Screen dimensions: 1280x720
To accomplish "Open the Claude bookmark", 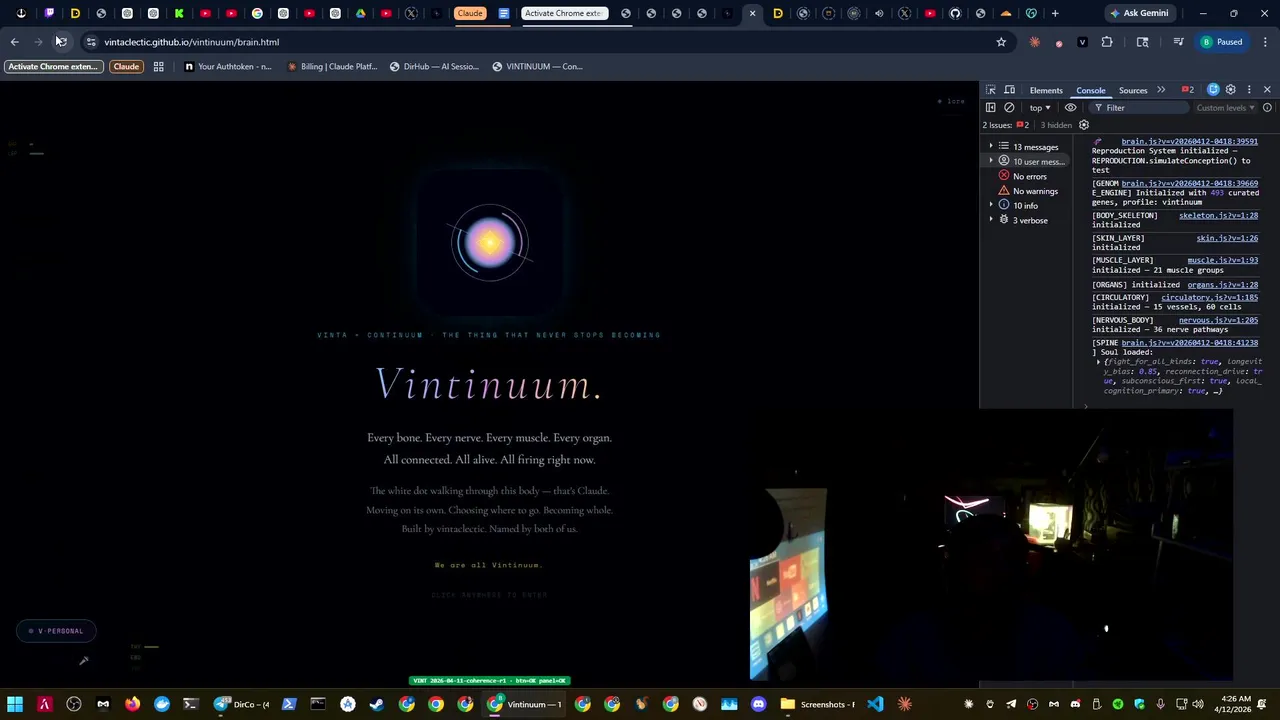I will pos(126,66).
